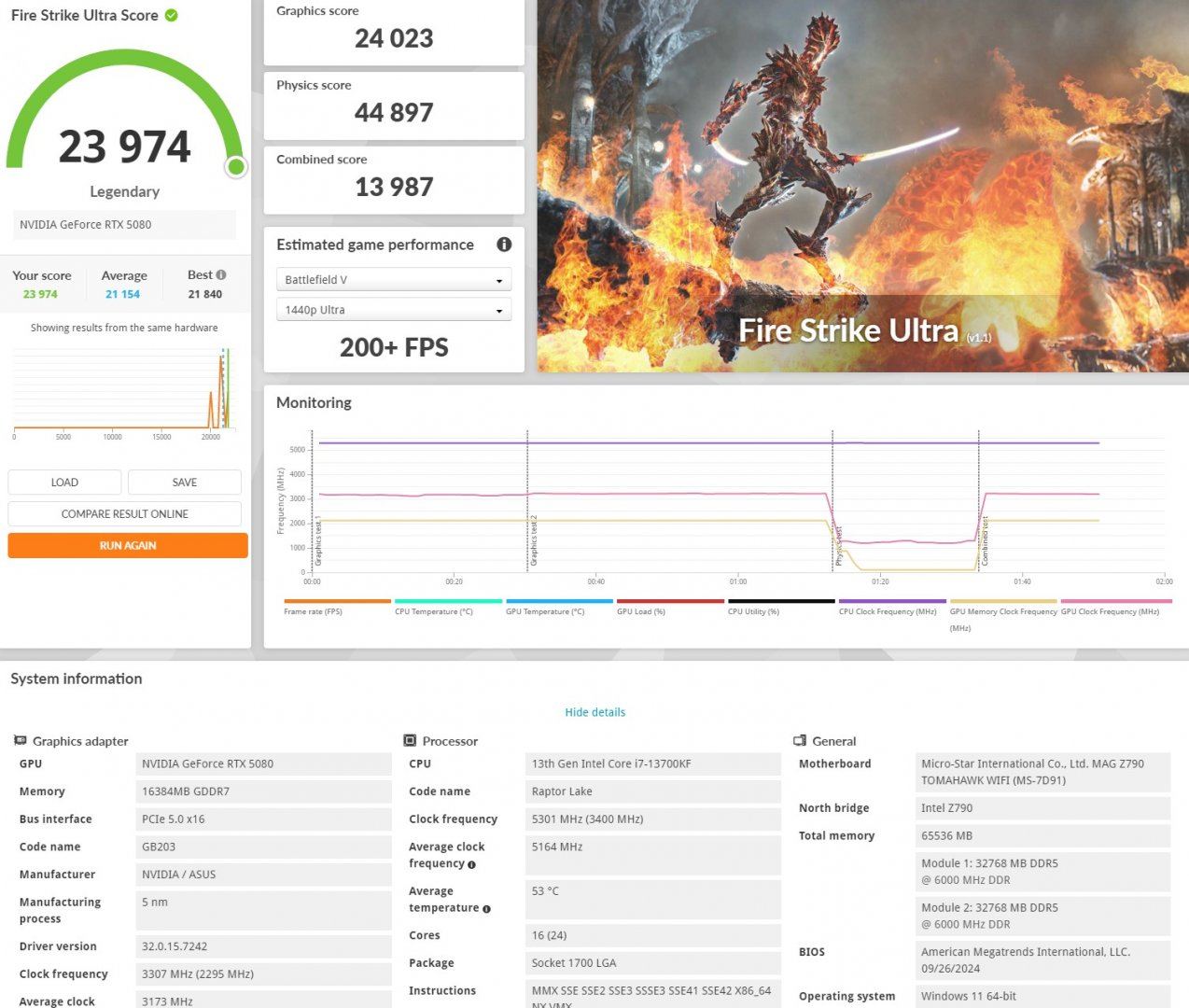Toggle the GPU Load (%) legend series
This screenshot has height=1008, width=1189.
(x=670, y=608)
